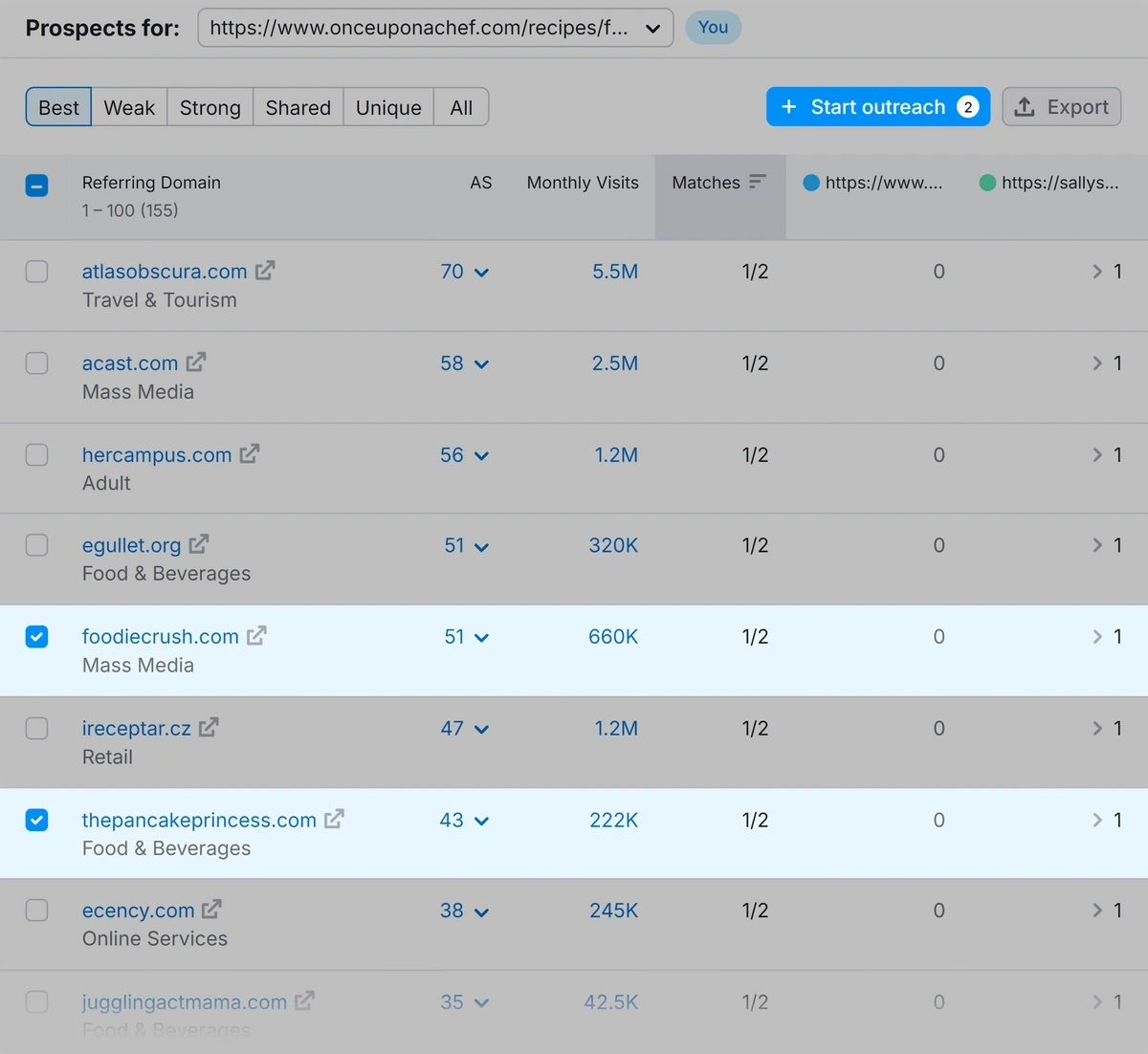The height and width of the screenshot is (1054, 1148).
Task: Open the thepancakeprincess.com domain link
Action: pos(199,821)
